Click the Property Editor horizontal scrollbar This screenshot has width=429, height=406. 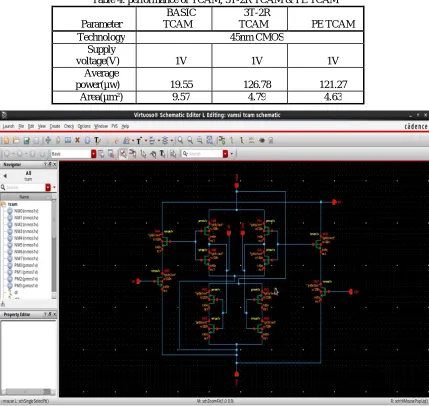coord(28,392)
